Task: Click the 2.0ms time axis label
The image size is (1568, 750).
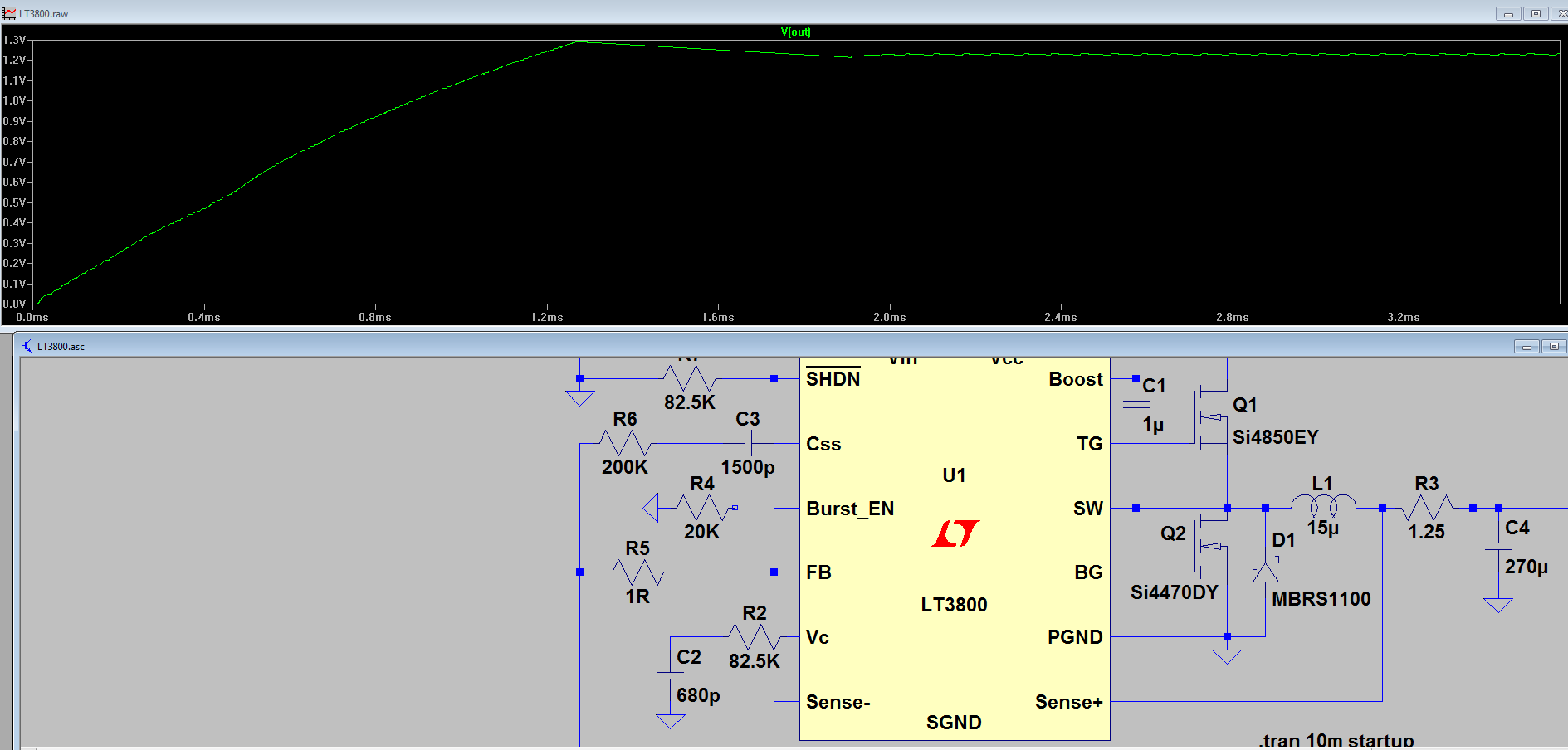Action: (890, 317)
